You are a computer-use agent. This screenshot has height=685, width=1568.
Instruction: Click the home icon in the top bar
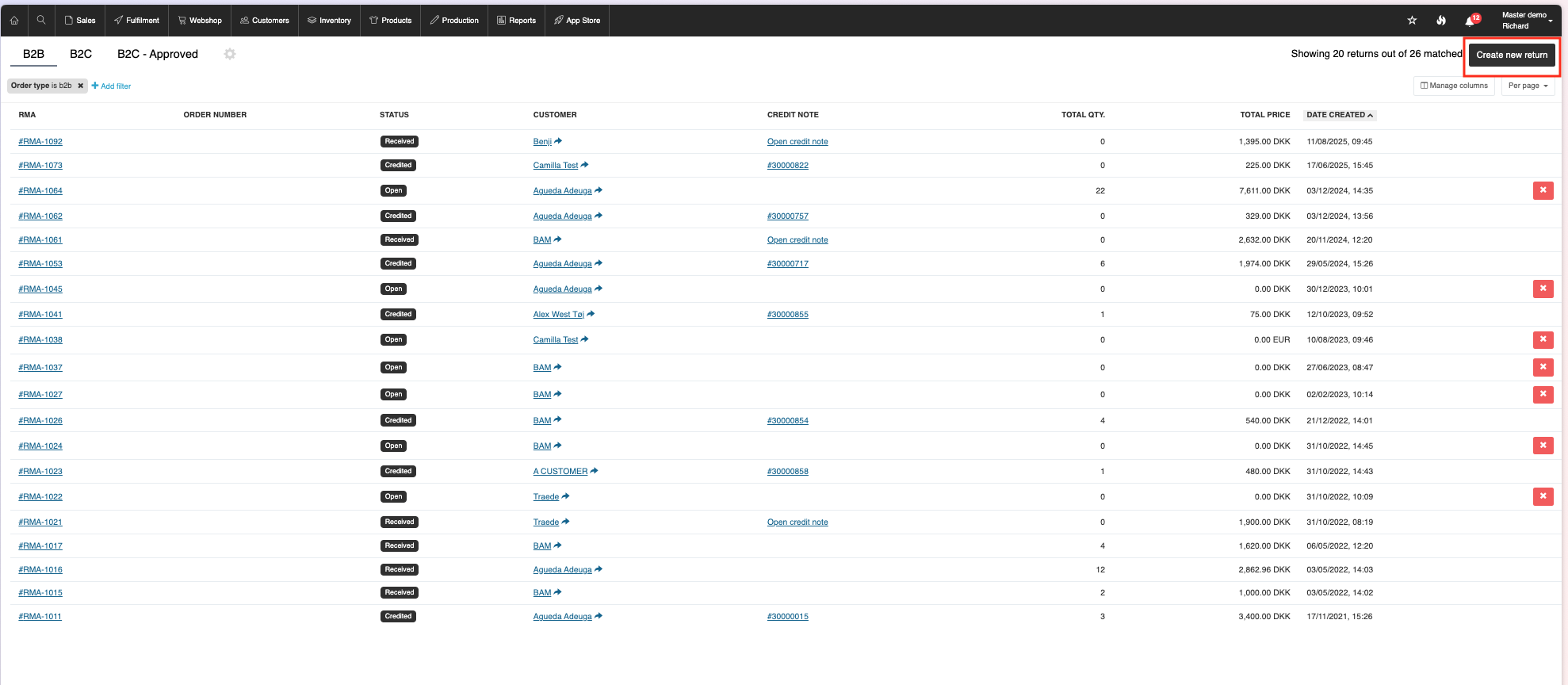point(14,21)
